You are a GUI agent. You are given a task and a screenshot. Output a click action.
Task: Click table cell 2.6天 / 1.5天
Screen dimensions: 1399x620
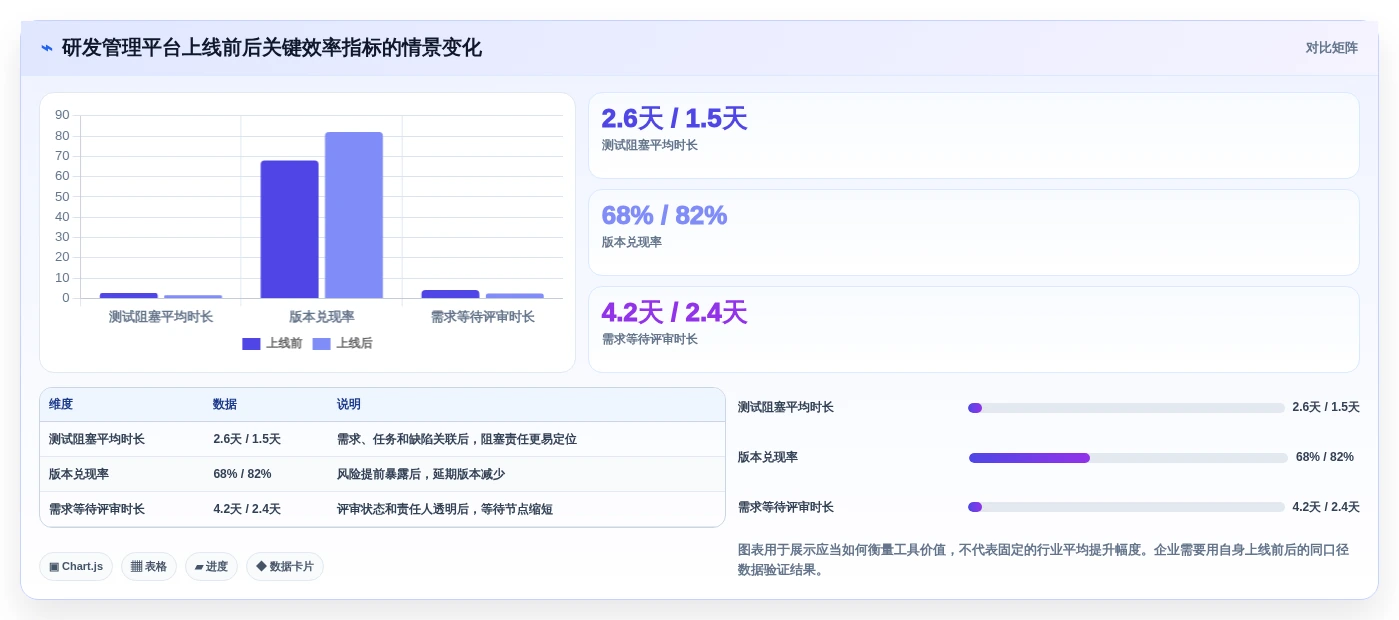coord(247,439)
